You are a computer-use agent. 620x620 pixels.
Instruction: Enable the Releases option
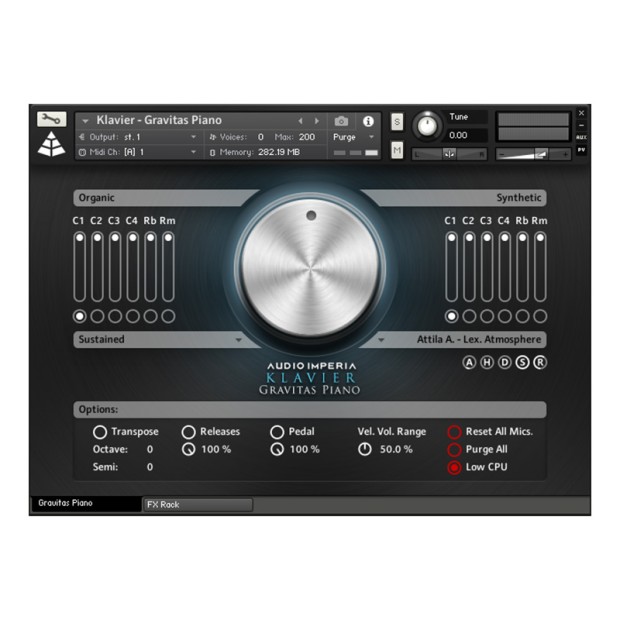pyautogui.click(x=188, y=432)
